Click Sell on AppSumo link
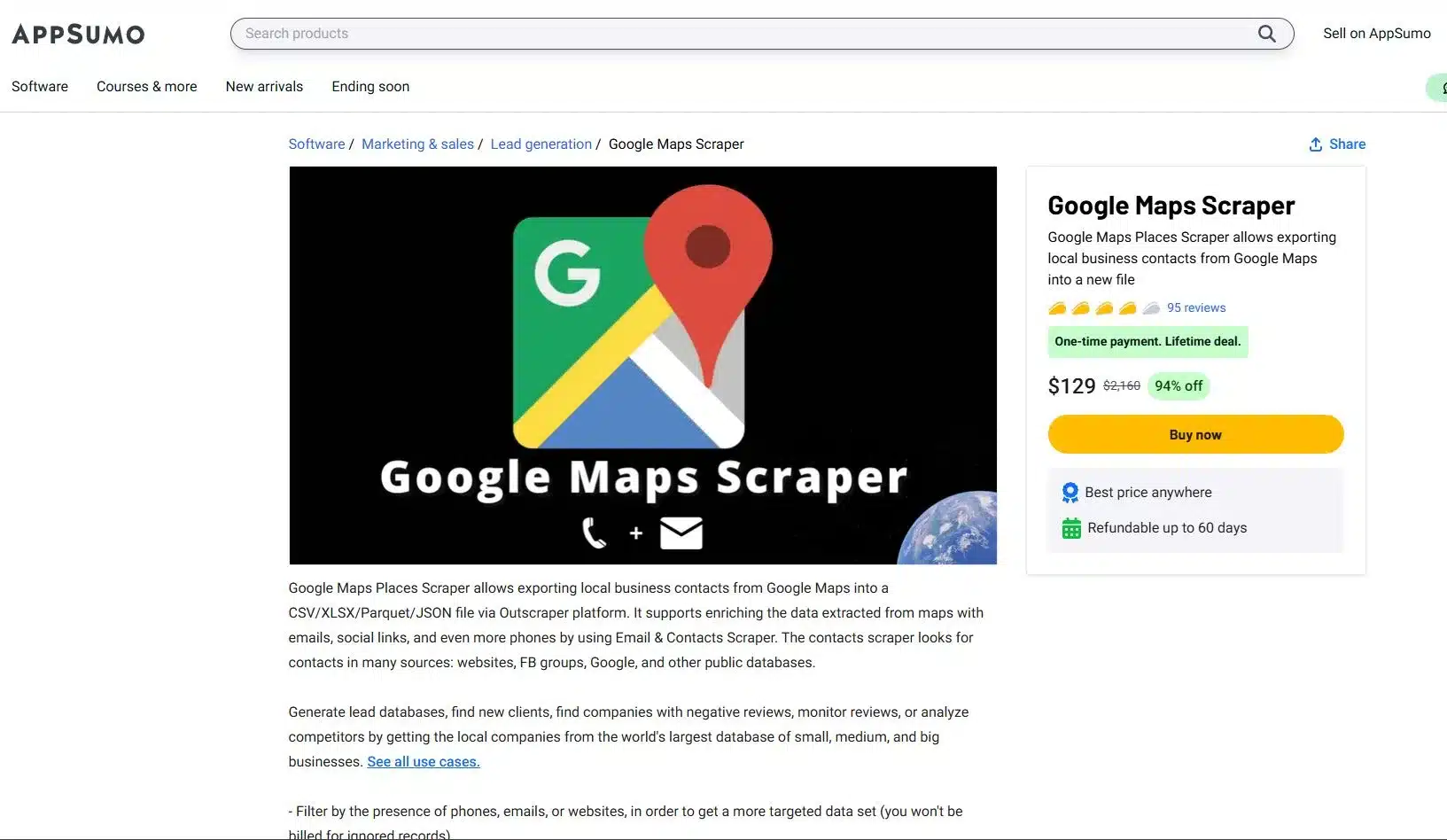 coord(1377,34)
